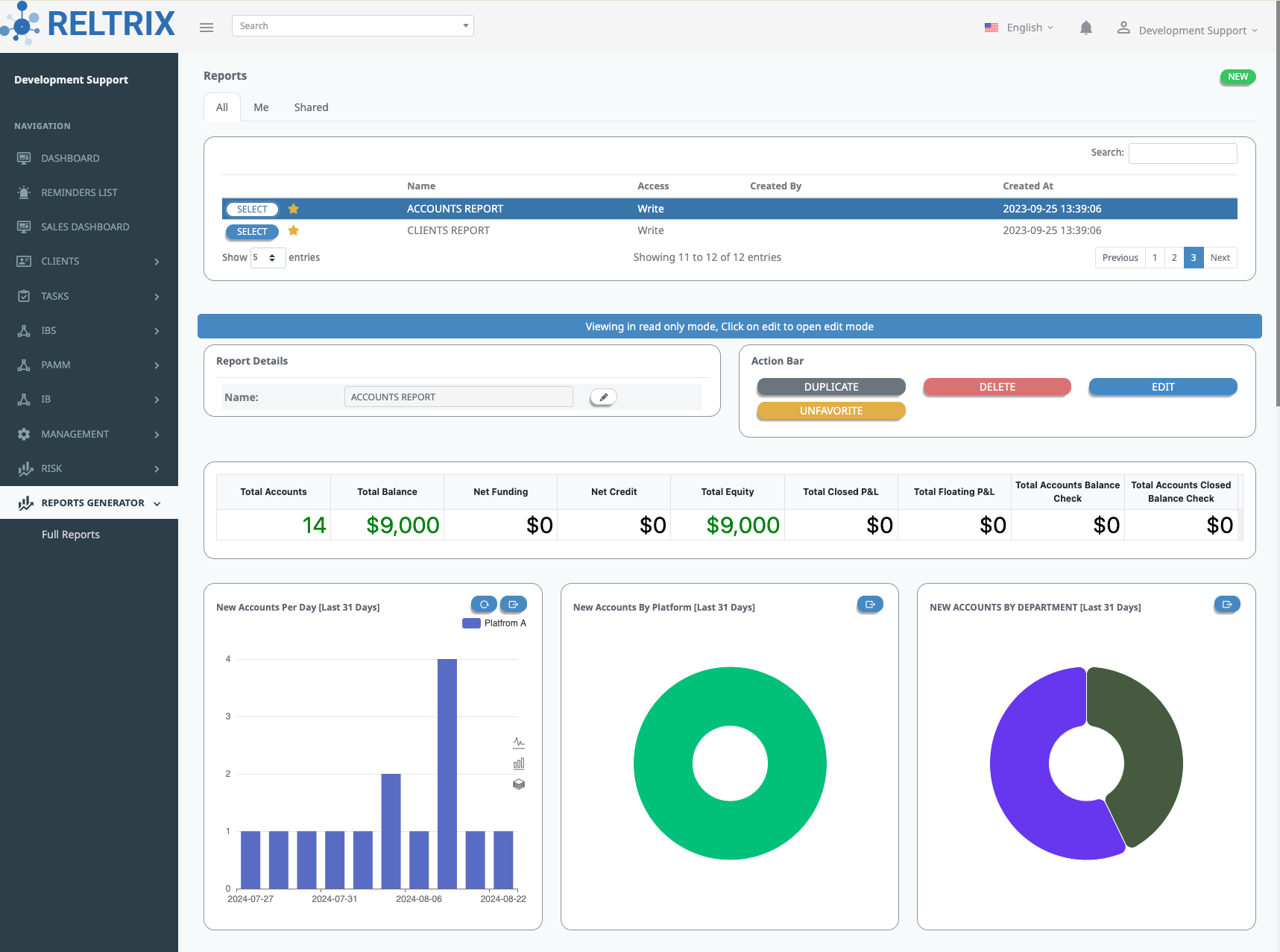Switch chart to bar view icon
Viewport: 1280px width, 952px height.
(519, 763)
